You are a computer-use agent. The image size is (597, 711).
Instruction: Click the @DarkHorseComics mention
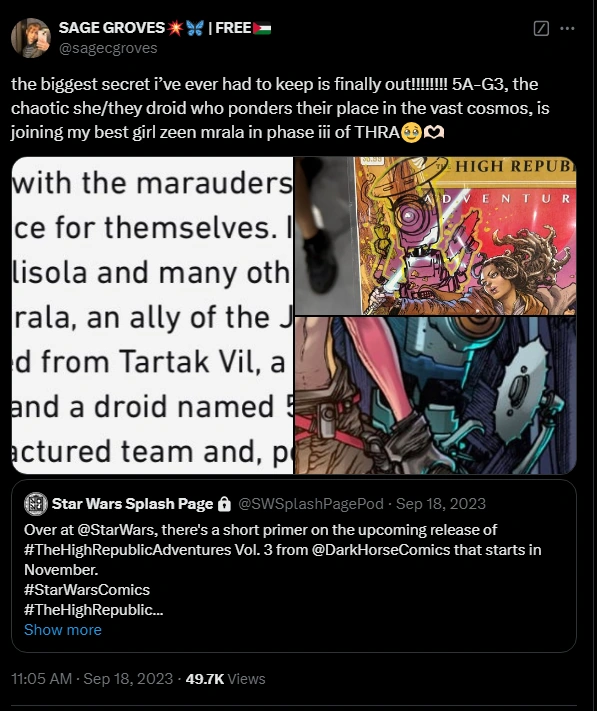(x=381, y=550)
